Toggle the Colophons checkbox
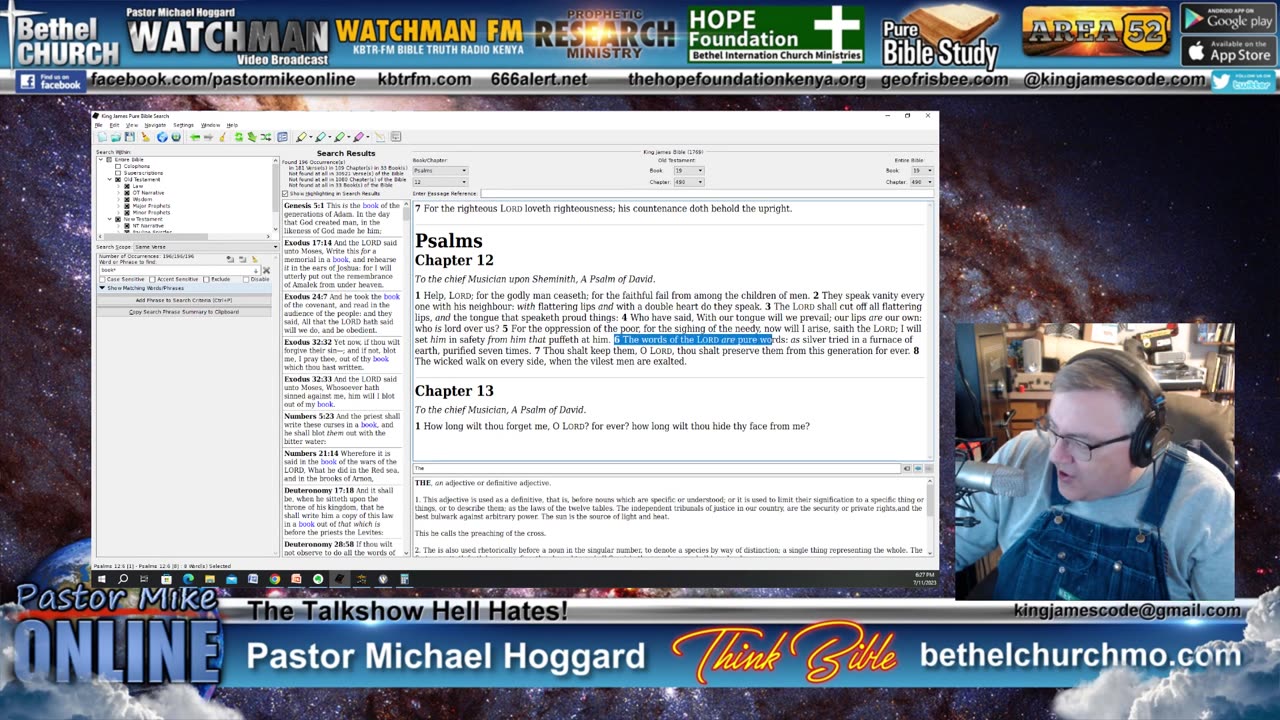This screenshot has height=720, width=1280. (x=118, y=166)
